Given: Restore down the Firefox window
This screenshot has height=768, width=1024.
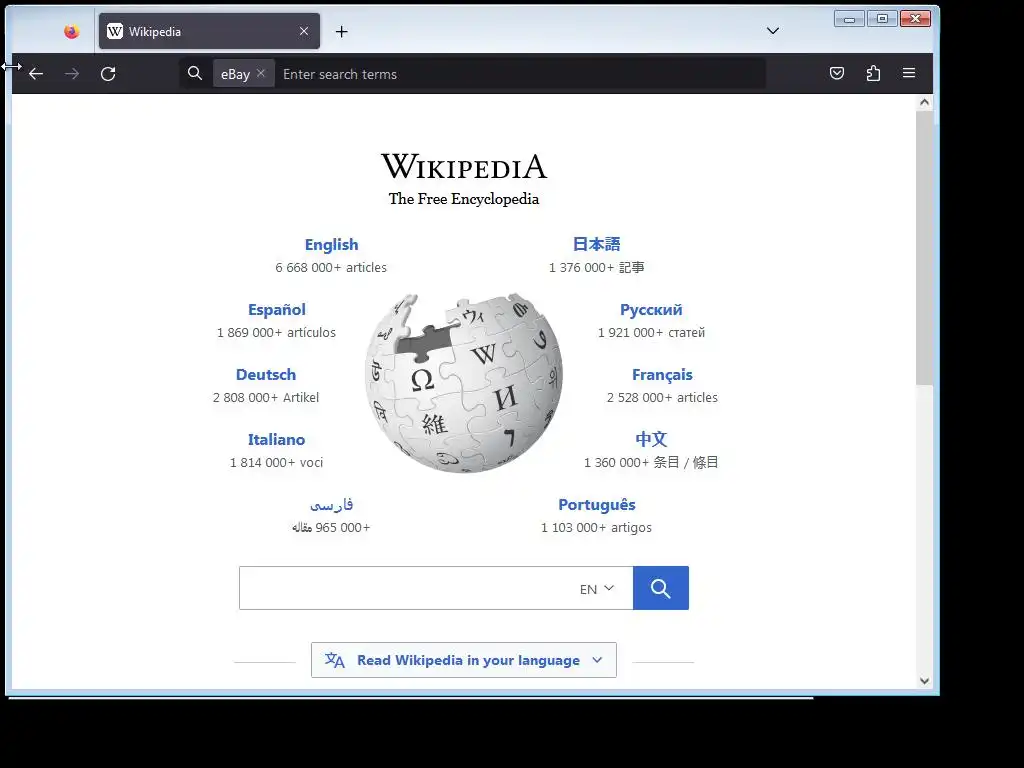Looking at the screenshot, I should point(882,18).
